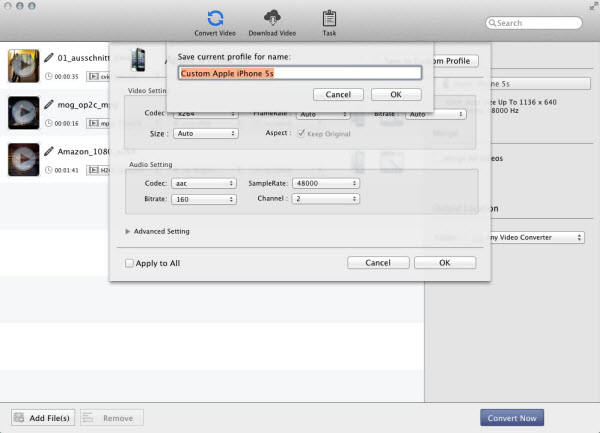Play the mog_op2c video thumbnail

click(24, 112)
